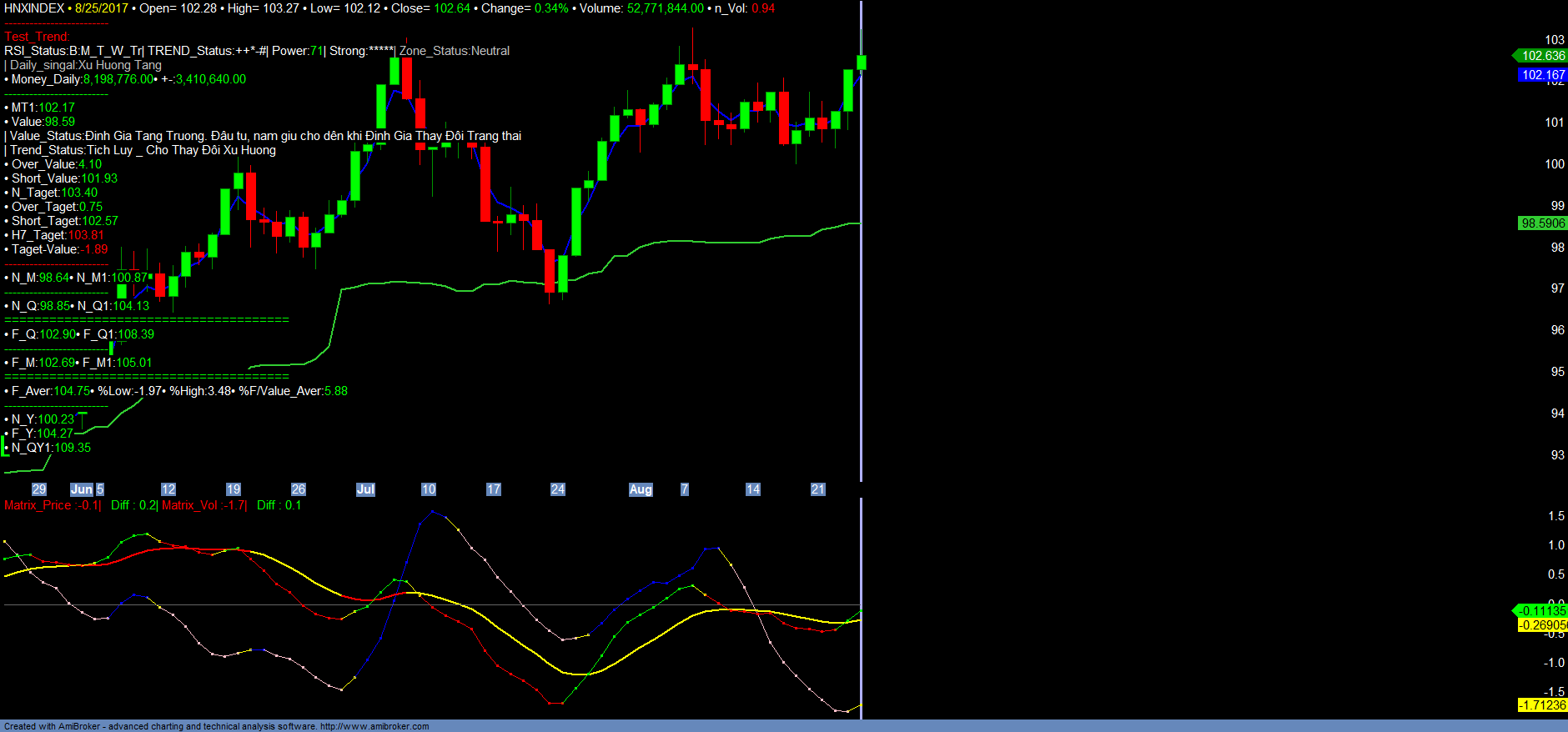Select the red Test_Trend indicator label
Screen dimensions: 1568x732
pyautogui.click(x=37, y=37)
